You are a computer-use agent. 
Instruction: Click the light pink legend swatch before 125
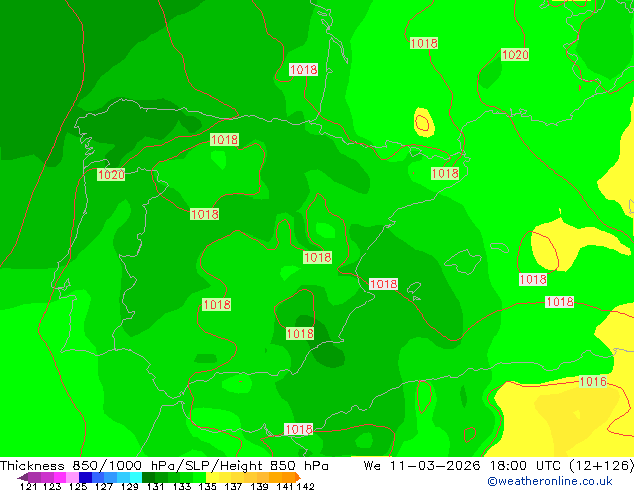(x=72, y=477)
